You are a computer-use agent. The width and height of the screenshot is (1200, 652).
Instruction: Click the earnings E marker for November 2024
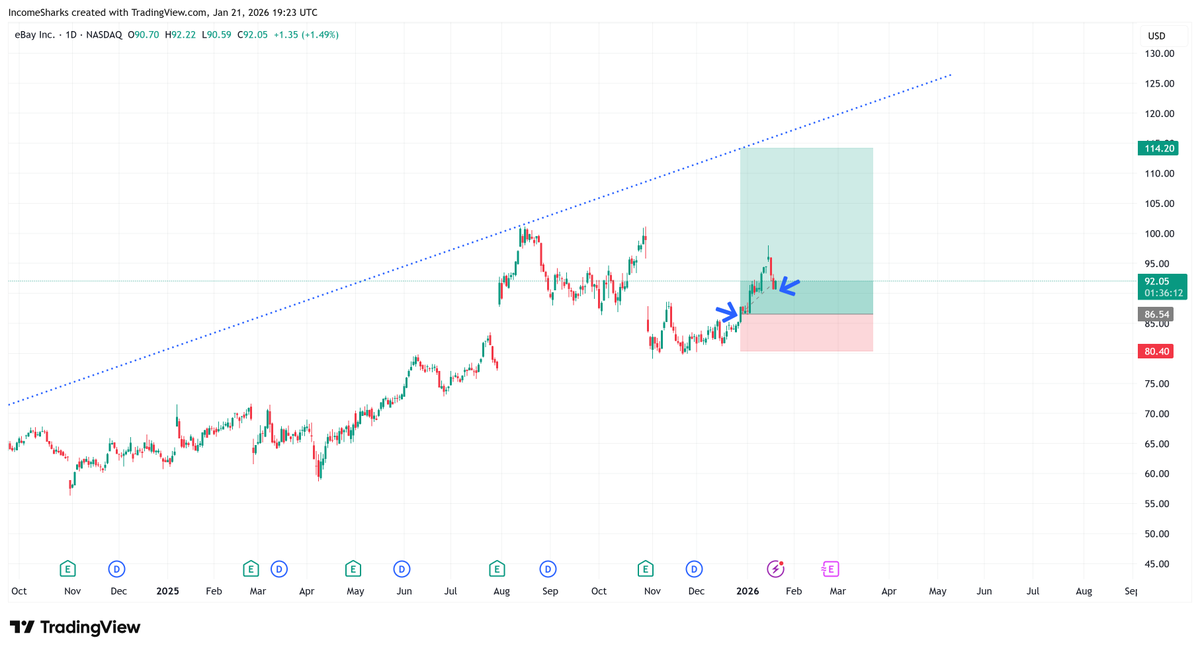[x=67, y=569]
